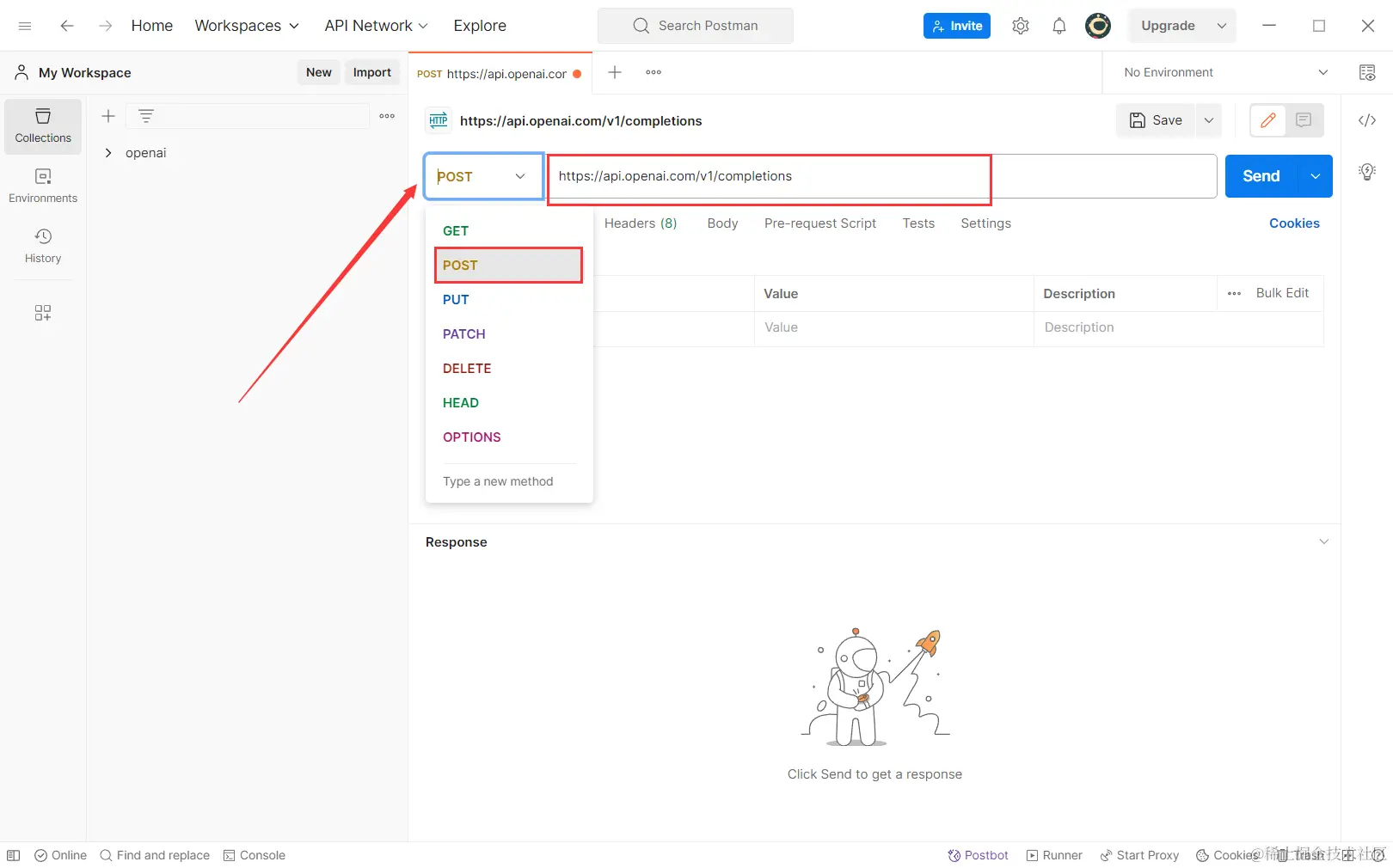Expand the Workspaces dropdown
1393x868 pixels.
[247, 26]
